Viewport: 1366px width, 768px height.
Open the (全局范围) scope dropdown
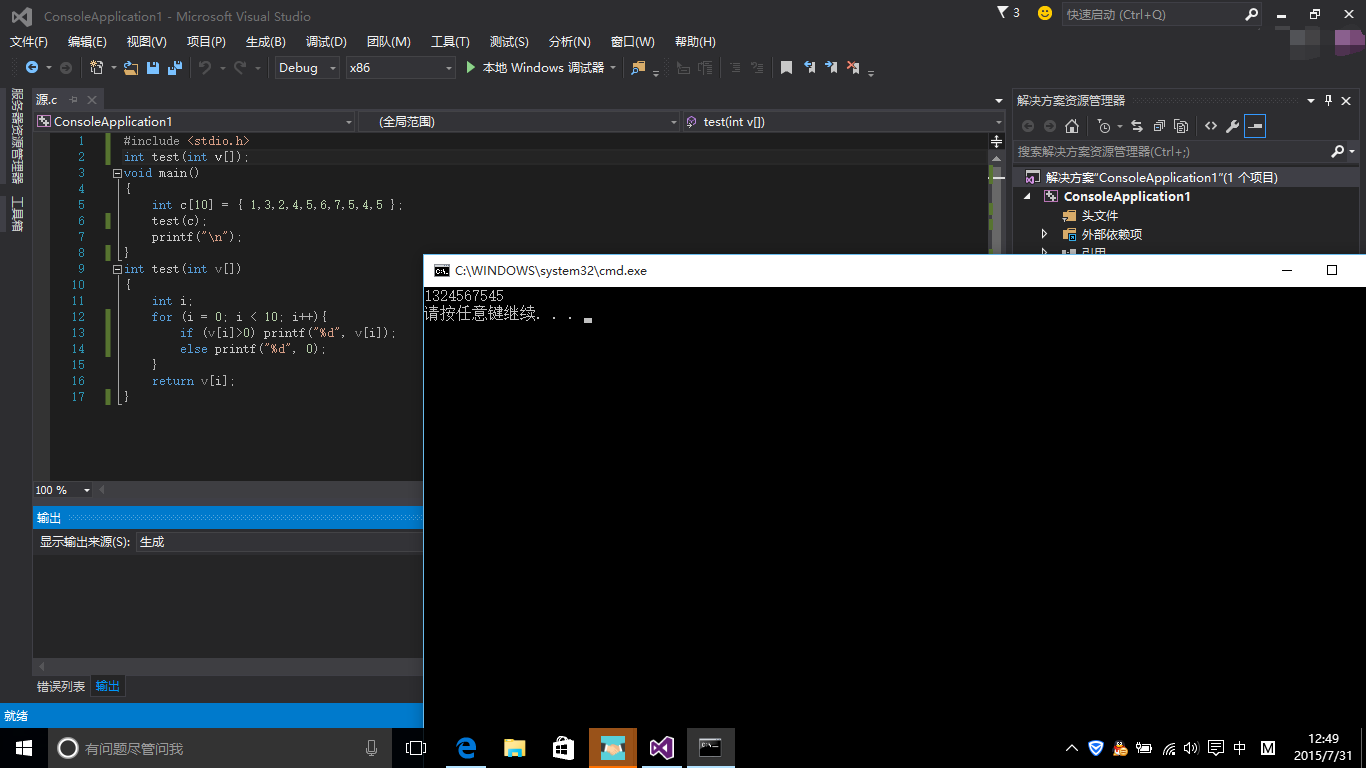pos(519,121)
